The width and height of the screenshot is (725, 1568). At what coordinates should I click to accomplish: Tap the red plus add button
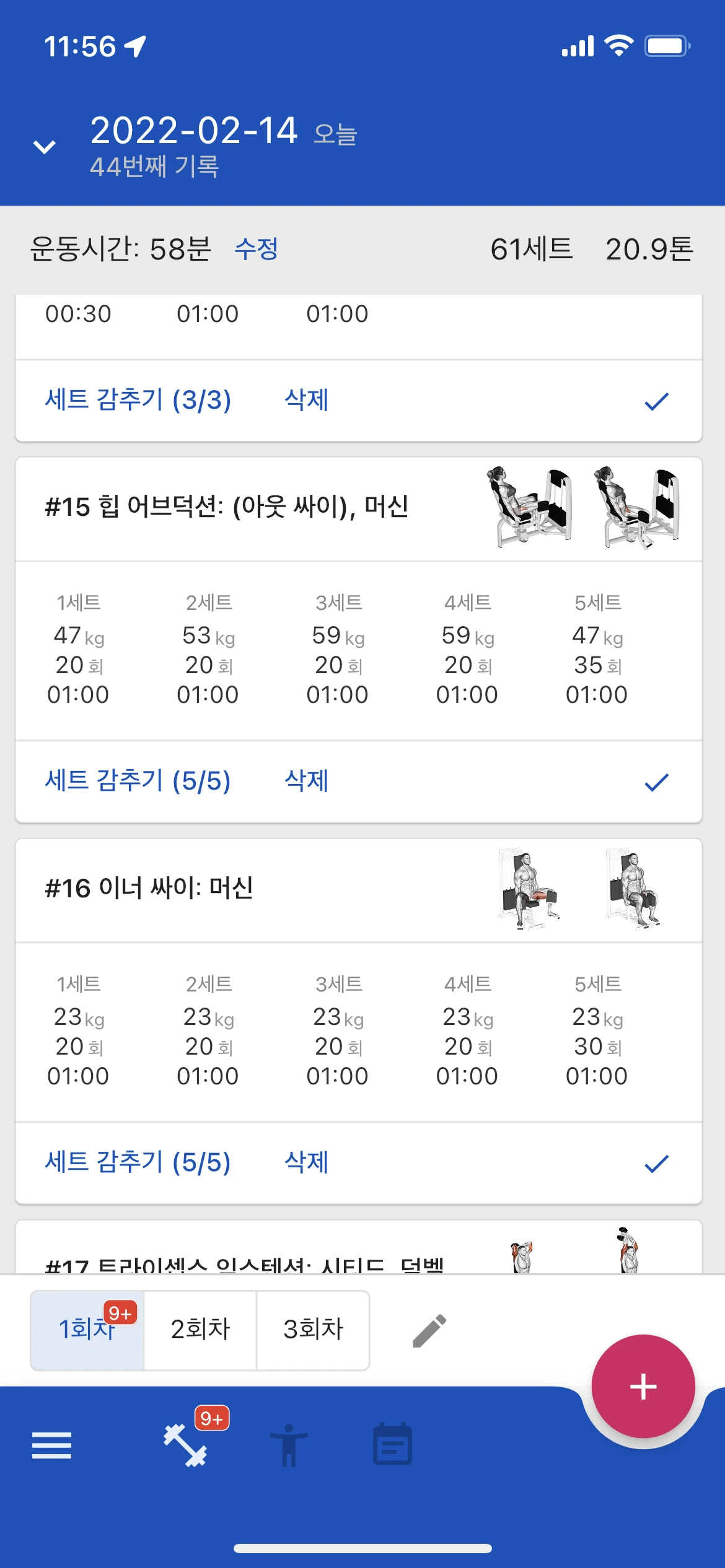[x=643, y=1386]
